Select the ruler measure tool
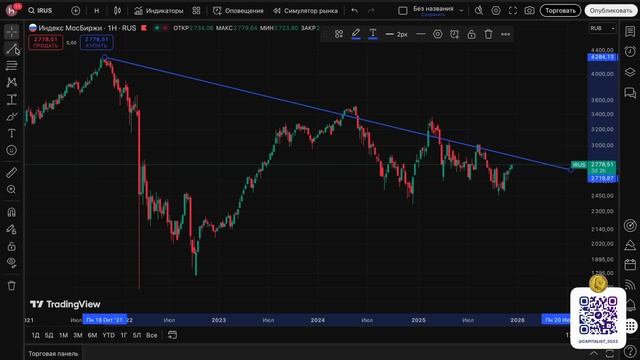 (11, 173)
